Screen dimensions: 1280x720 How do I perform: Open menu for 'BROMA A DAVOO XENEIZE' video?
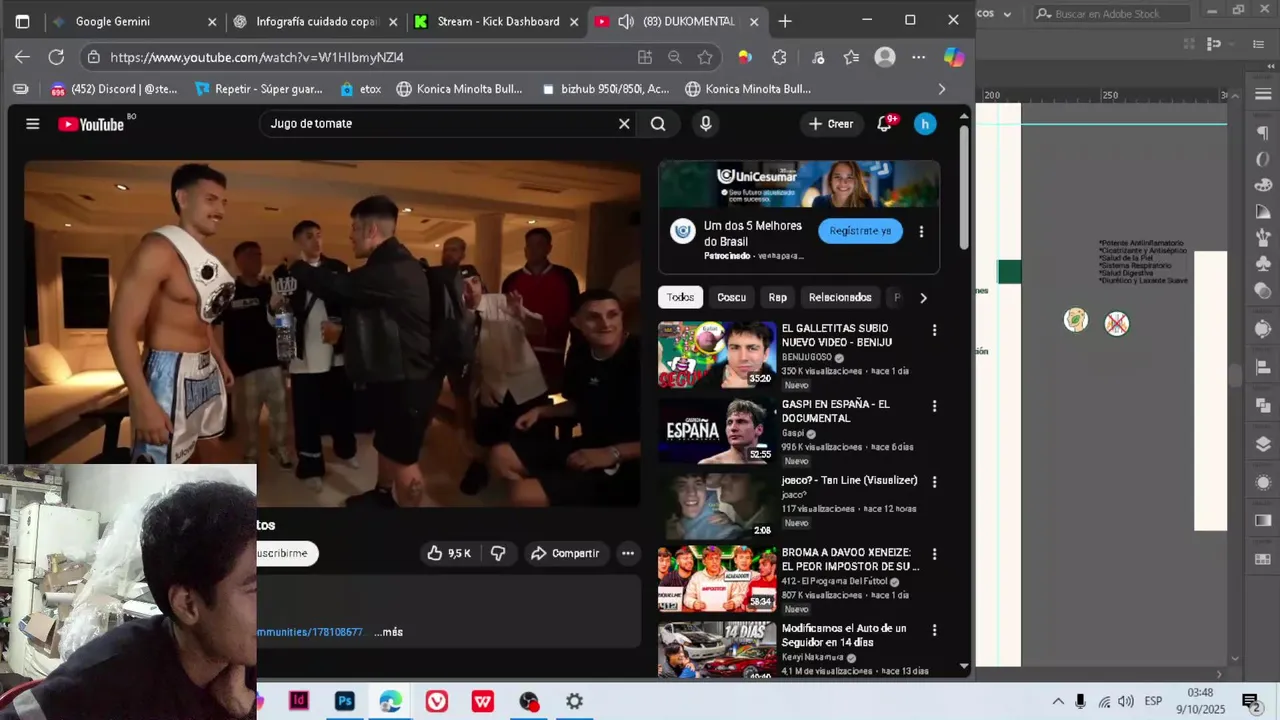(x=935, y=554)
